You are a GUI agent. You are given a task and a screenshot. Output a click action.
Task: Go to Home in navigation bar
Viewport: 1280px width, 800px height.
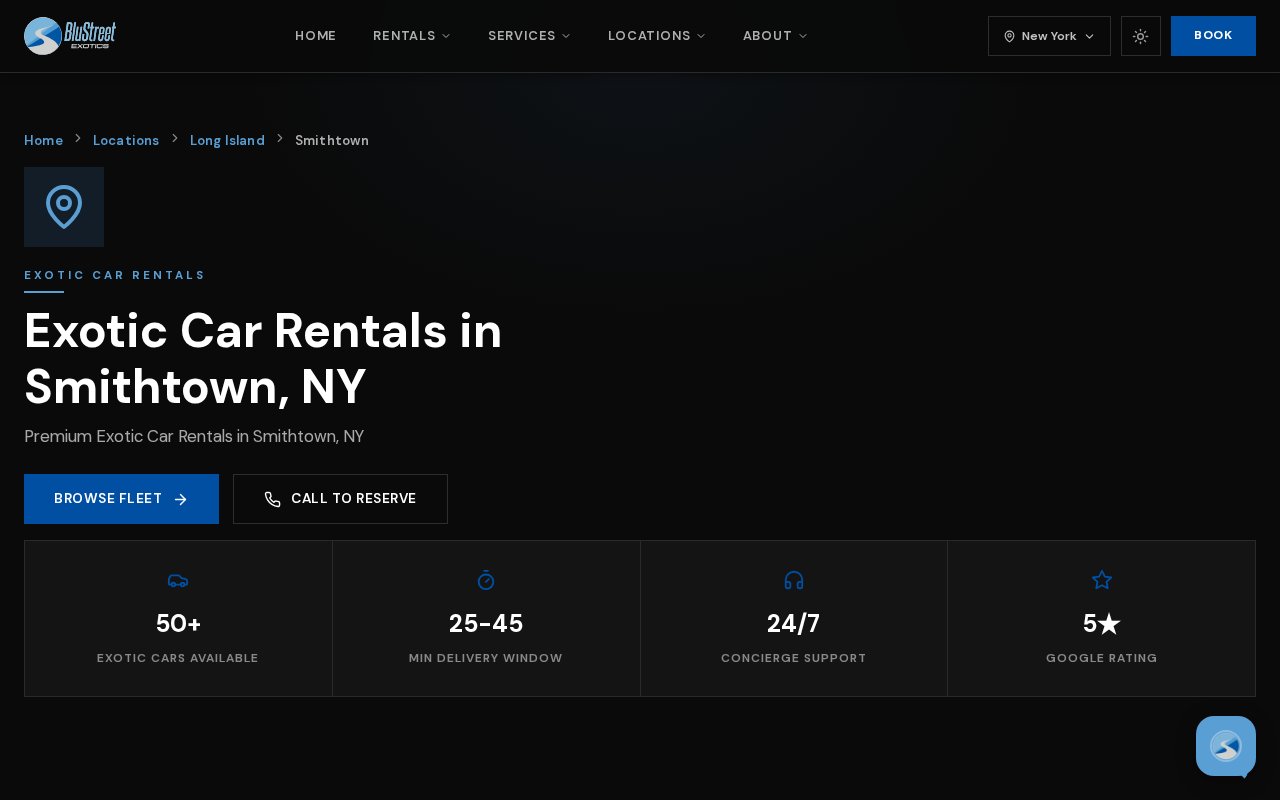coord(316,36)
